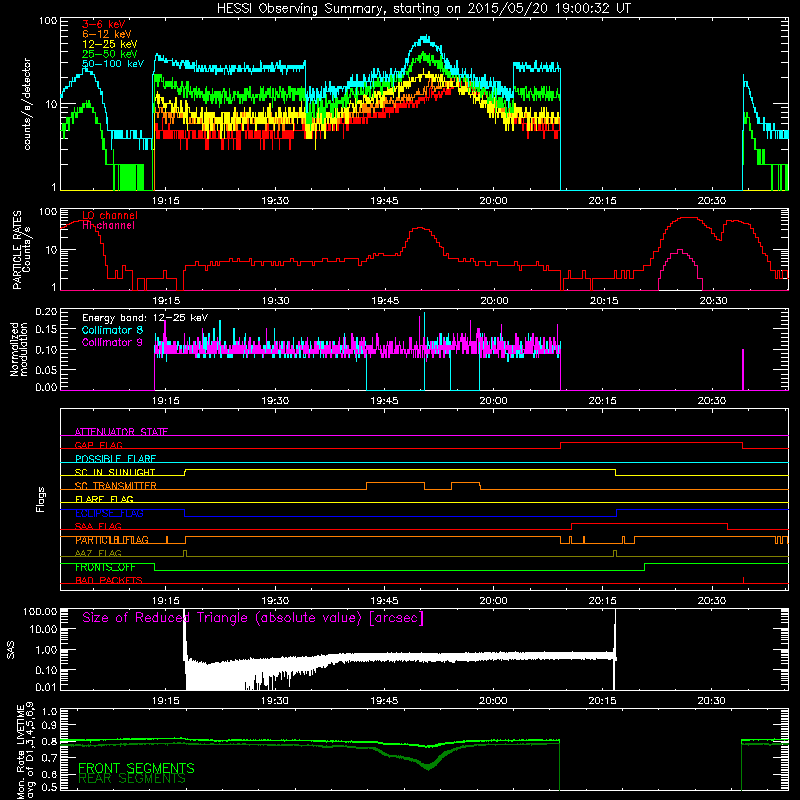This screenshot has width=800, height=800.
Task: Click the 0.8 livetime y-axis value
Action: click(x=49, y=742)
